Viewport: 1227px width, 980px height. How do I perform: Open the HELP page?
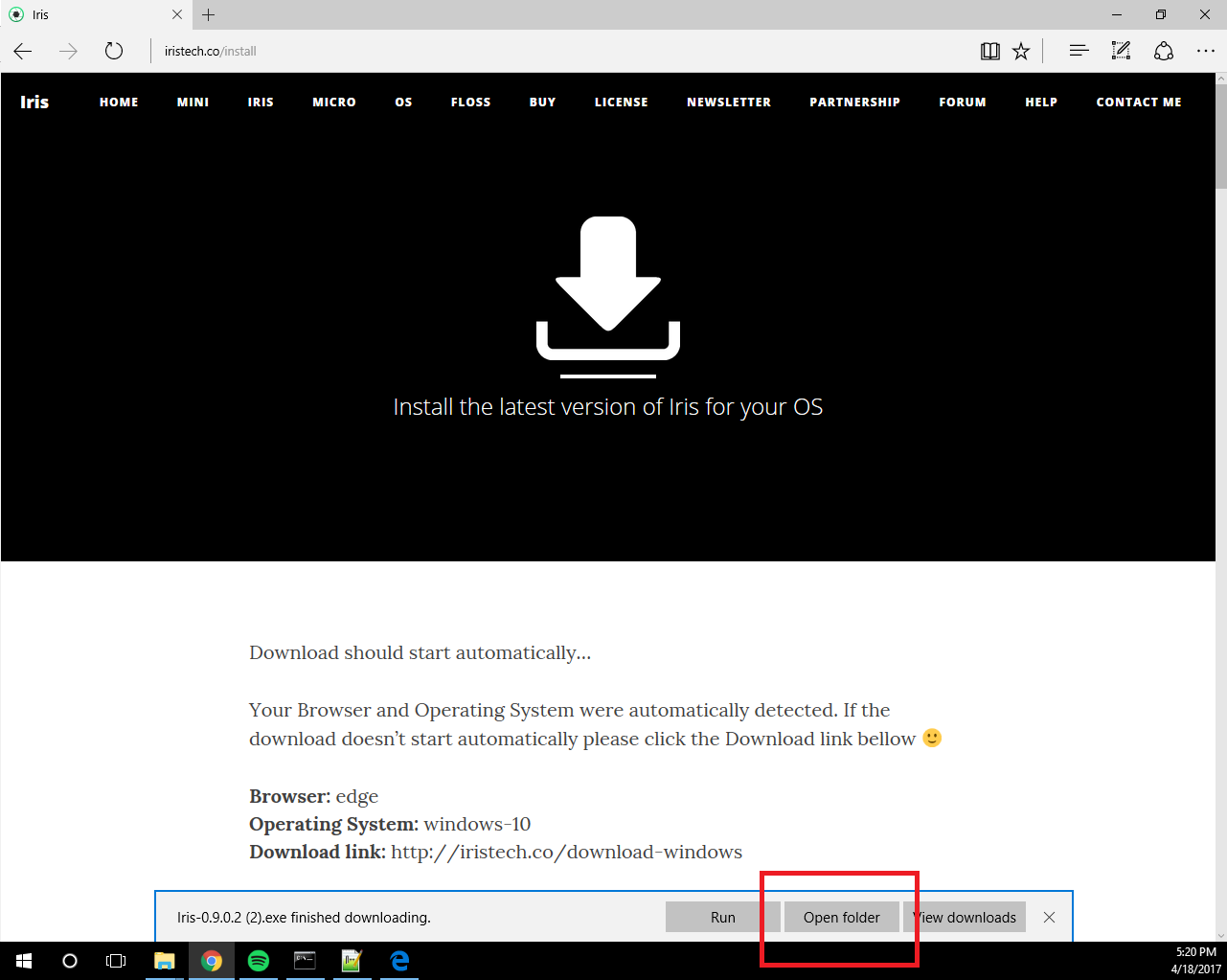1040,102
